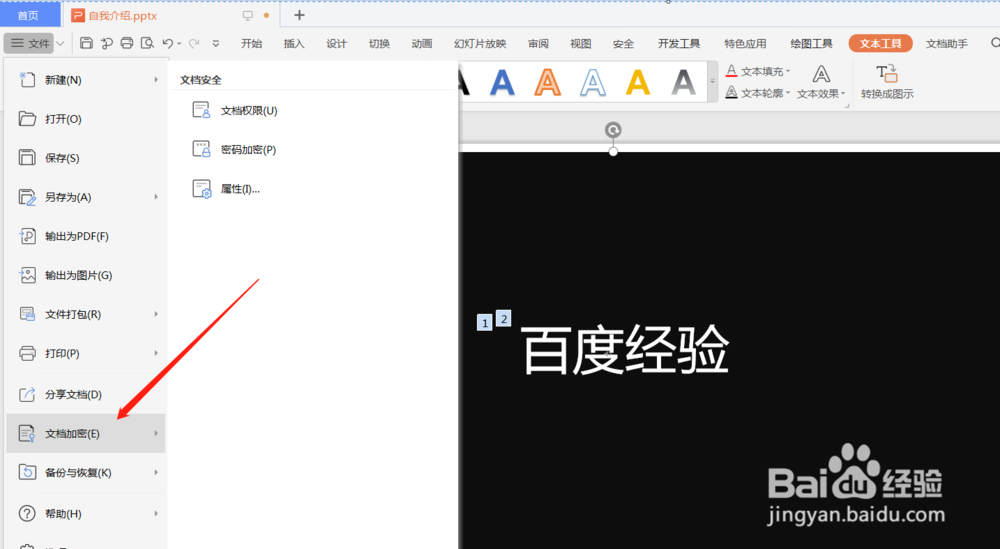This screenshot has height=549, width=1000.
Task: Select 文档加密(E) in the file menu
Action: [86, 433]
